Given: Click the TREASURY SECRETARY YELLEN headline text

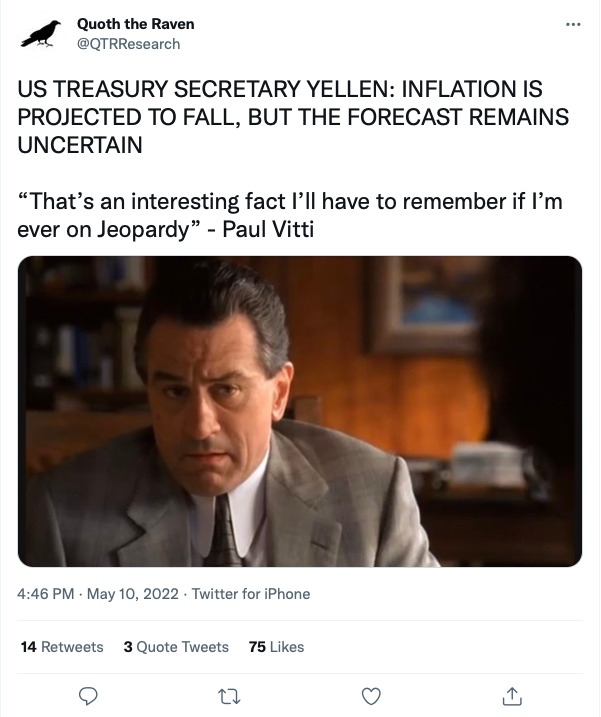Looking at the screenshot, I should pyautogui.click(x=200, y=90).
